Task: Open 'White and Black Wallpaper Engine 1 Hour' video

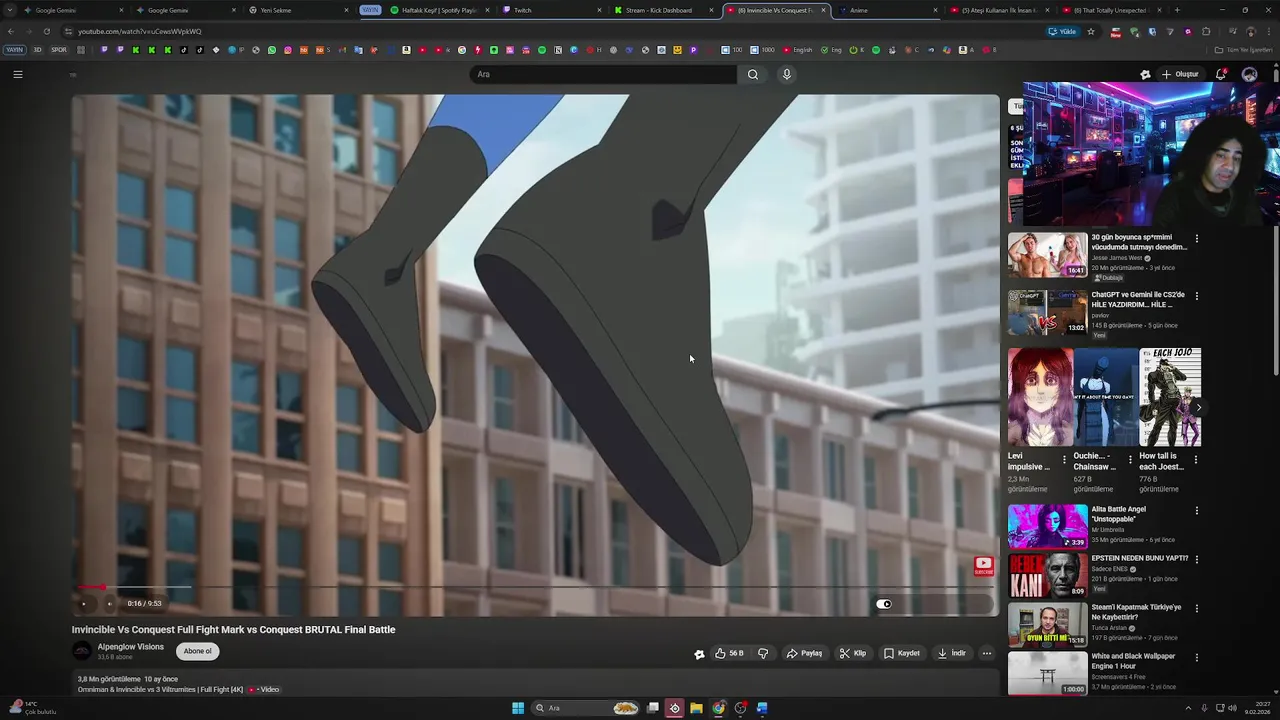Action: tap(1047, 674)
